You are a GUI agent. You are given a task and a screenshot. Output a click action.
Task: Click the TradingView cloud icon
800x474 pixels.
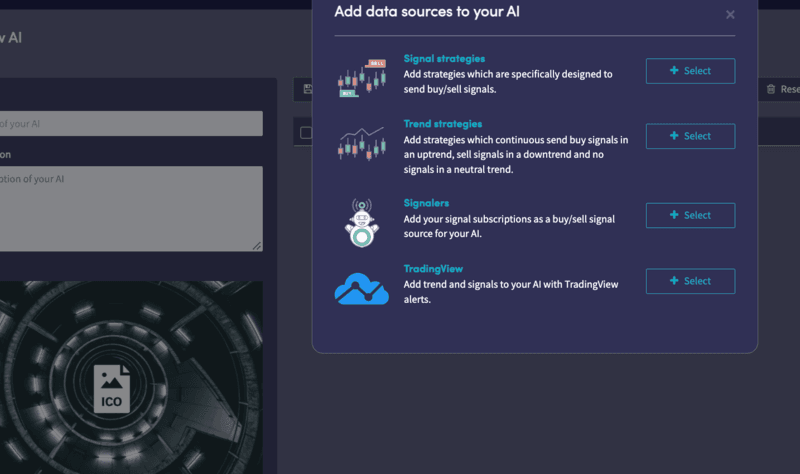[x=362, y=289]
